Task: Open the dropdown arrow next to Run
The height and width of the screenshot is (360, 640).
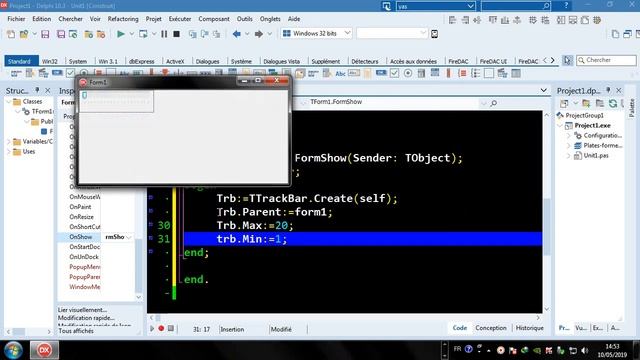Action: (x=131, y=34)
